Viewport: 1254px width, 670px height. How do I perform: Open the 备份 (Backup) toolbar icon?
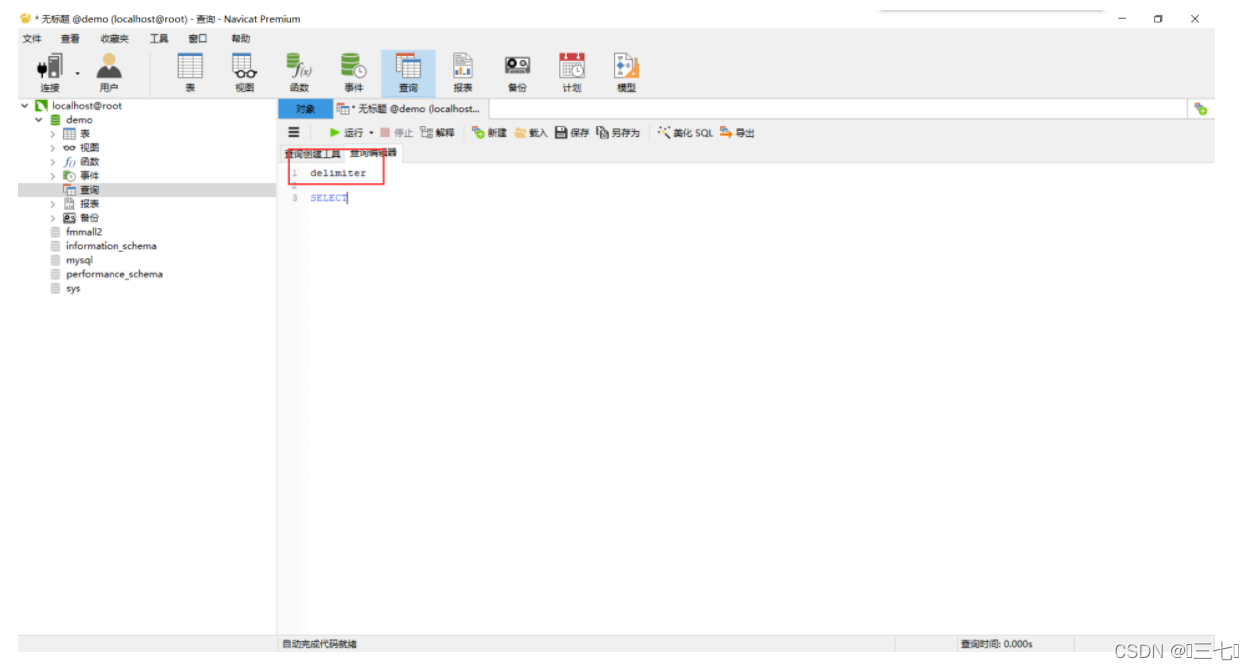pyautogui.click(x=517, y=70)
